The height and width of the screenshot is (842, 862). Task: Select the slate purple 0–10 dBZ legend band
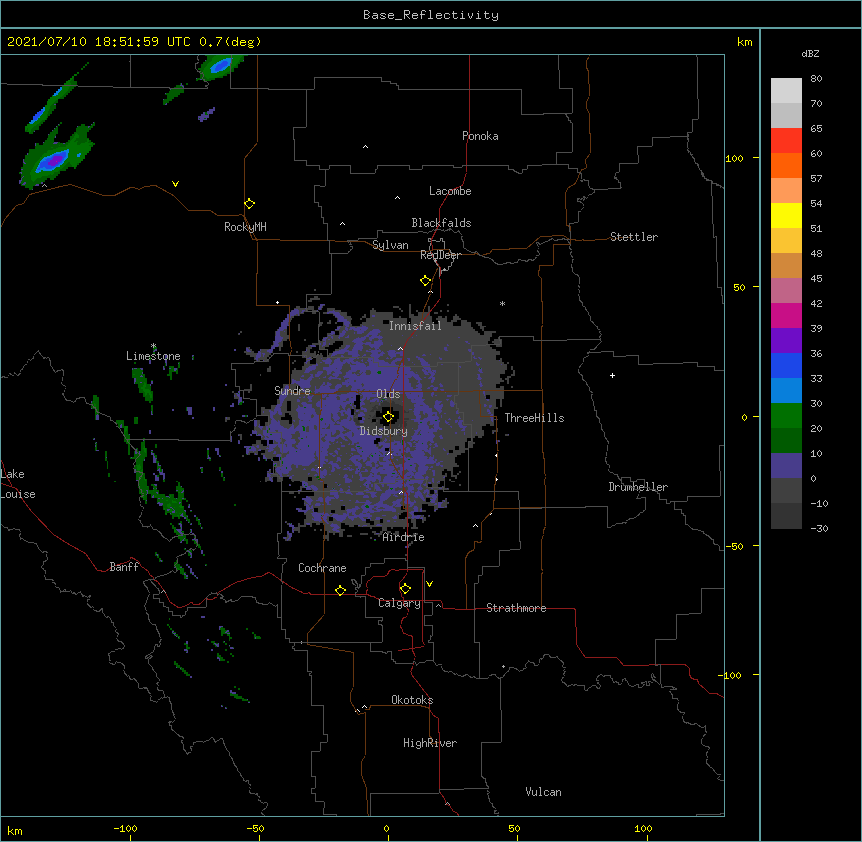pos(786,466)
